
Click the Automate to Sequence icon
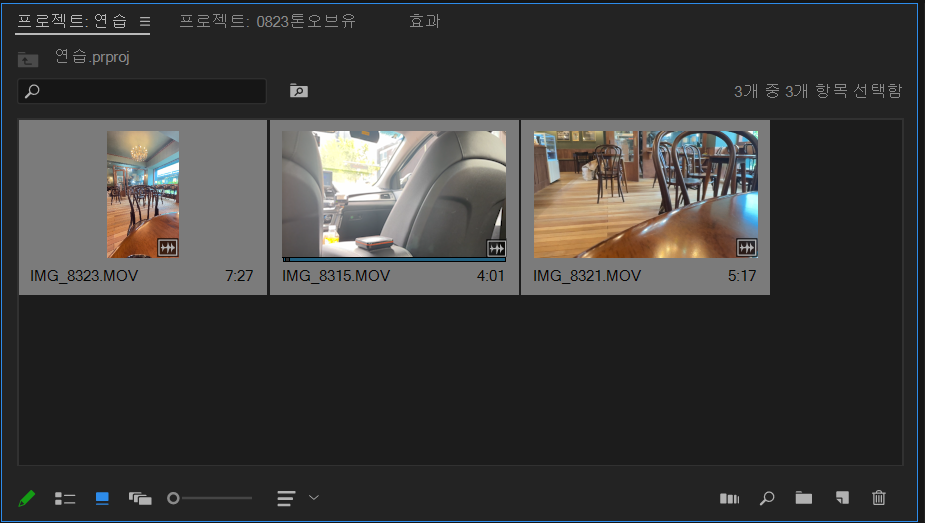point(730,499)
